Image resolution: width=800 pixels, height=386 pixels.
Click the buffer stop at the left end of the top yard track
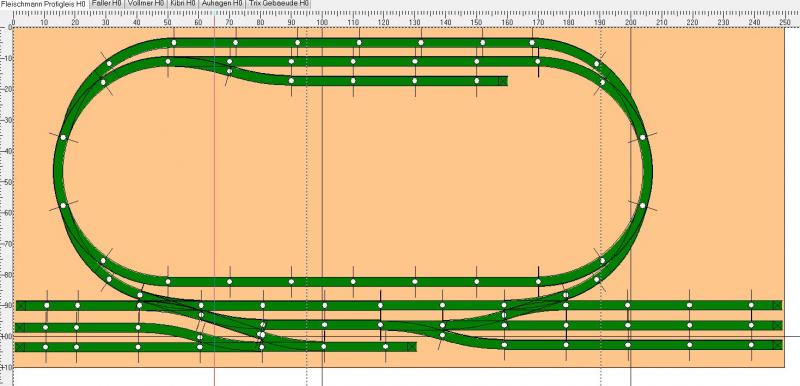tap(20, 305)
